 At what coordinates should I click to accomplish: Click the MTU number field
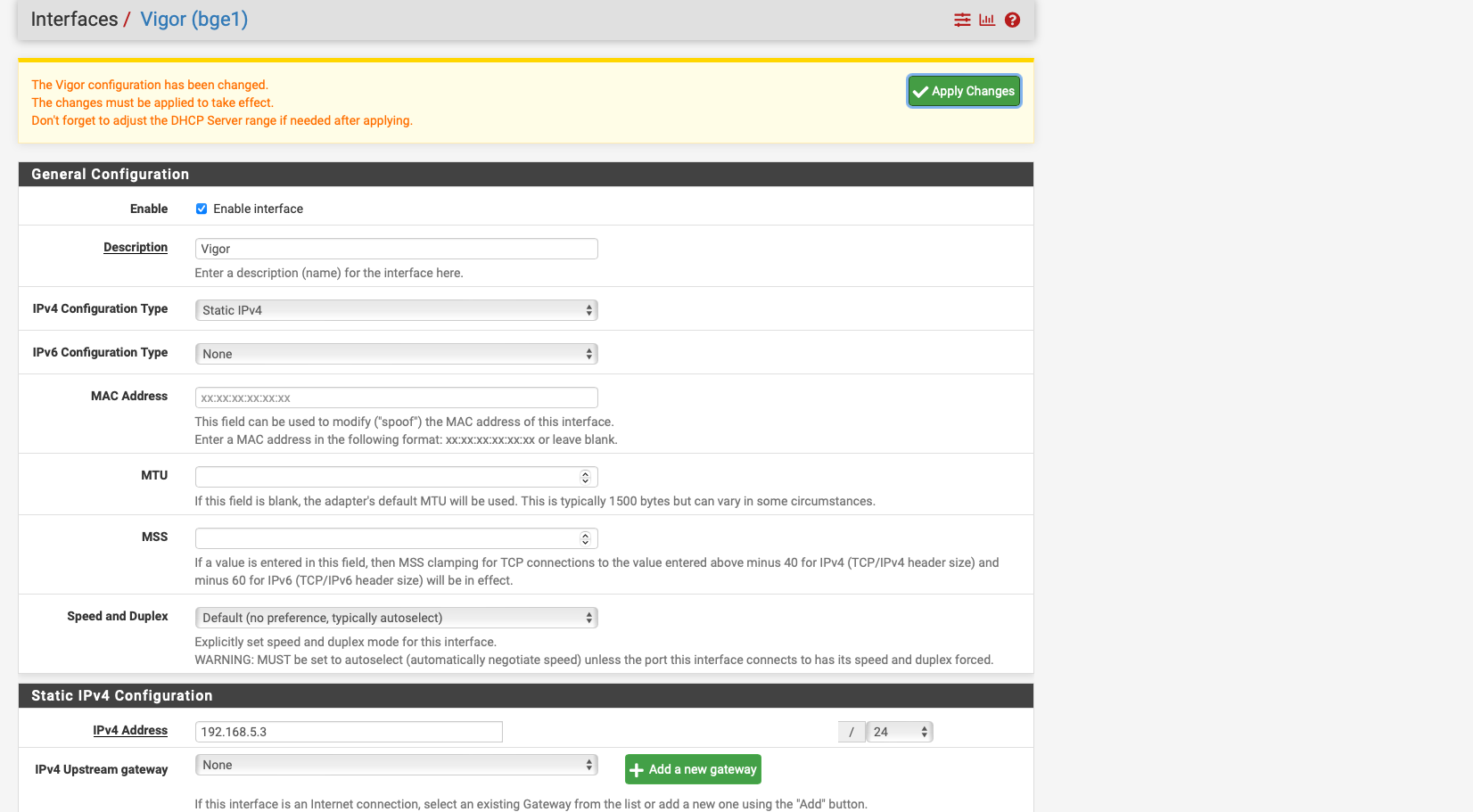pyautogui.click(x=396, y=477)
